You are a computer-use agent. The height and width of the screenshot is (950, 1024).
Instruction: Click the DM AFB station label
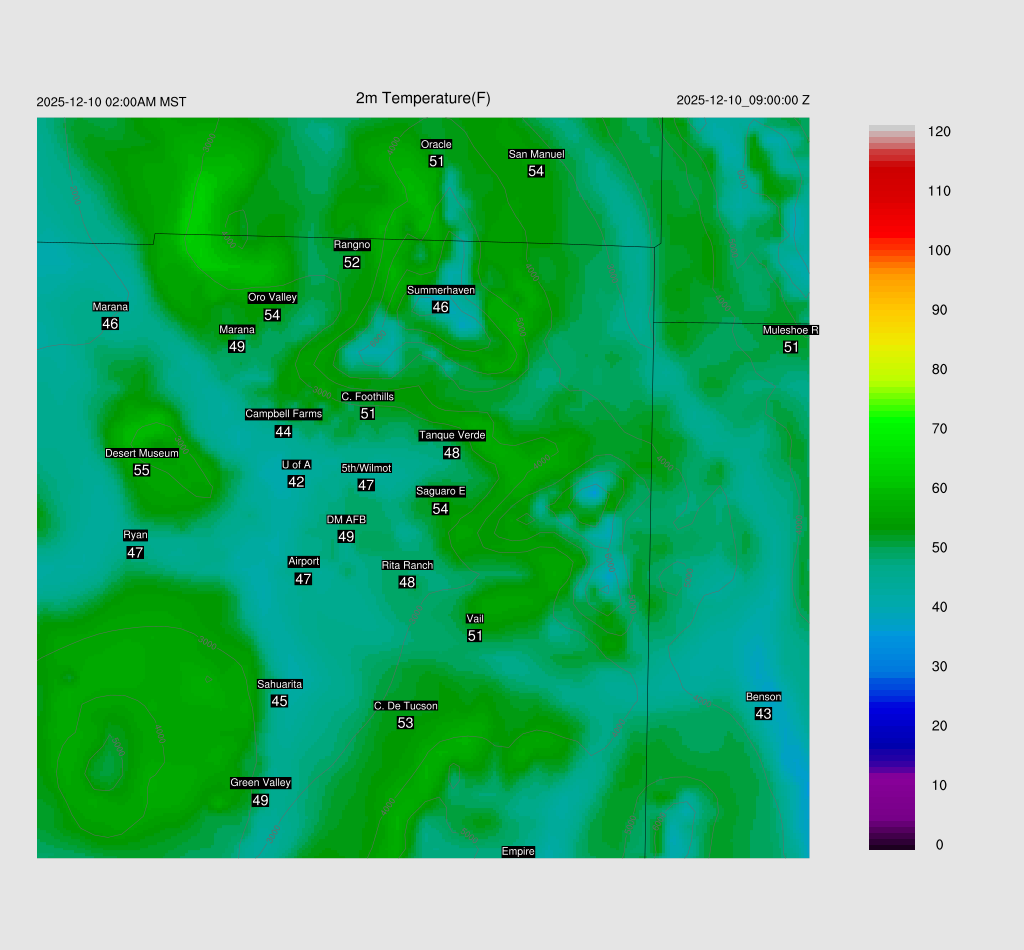tap(346, 520)
